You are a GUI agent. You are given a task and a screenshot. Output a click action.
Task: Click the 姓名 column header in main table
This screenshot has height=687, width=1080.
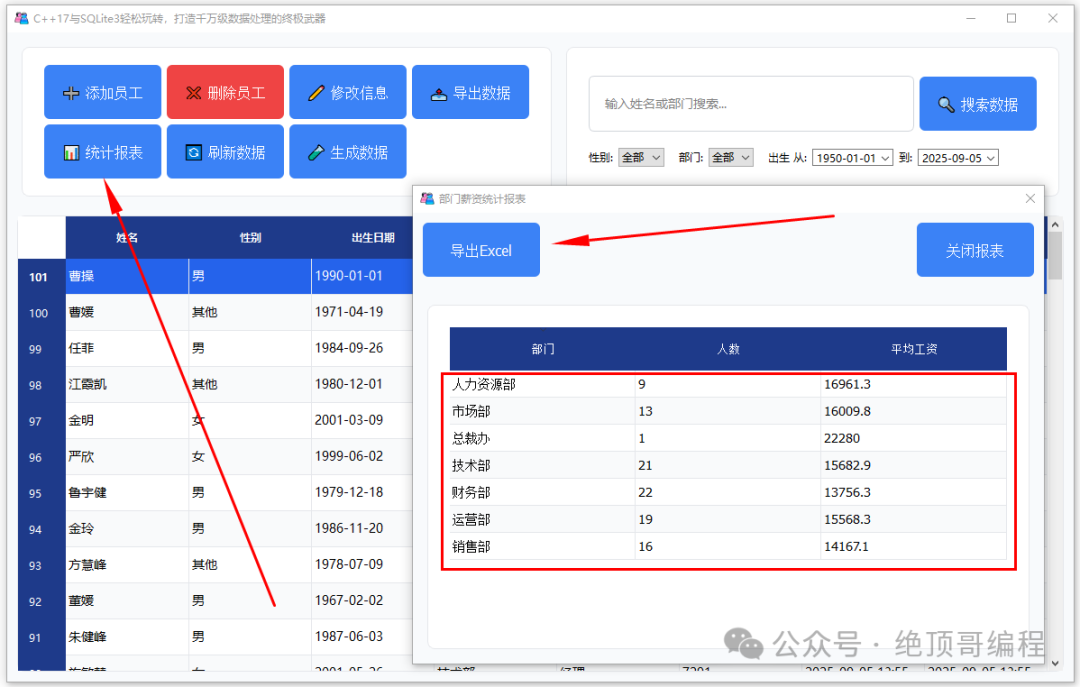click(127, 238)
